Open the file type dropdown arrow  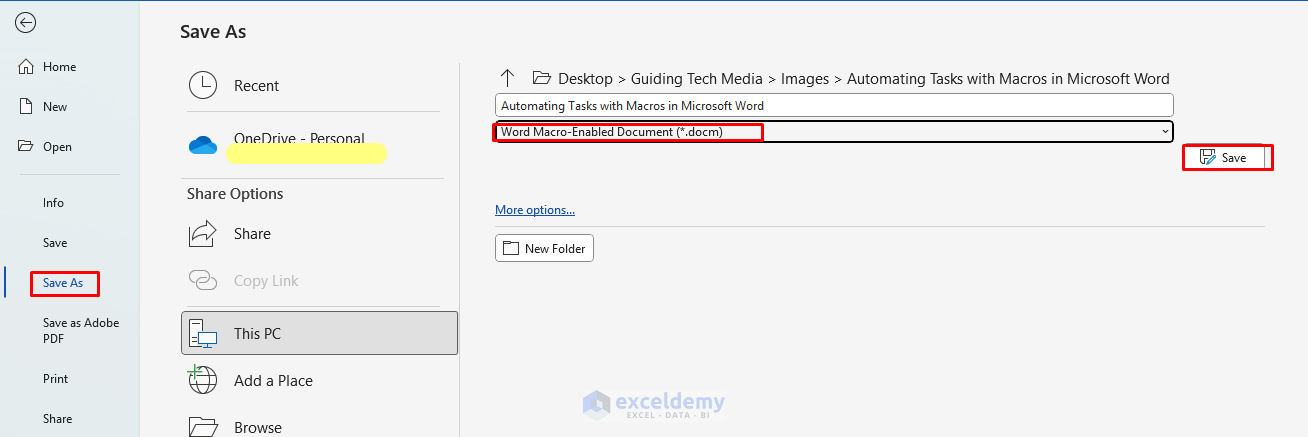click(1165, 132)
